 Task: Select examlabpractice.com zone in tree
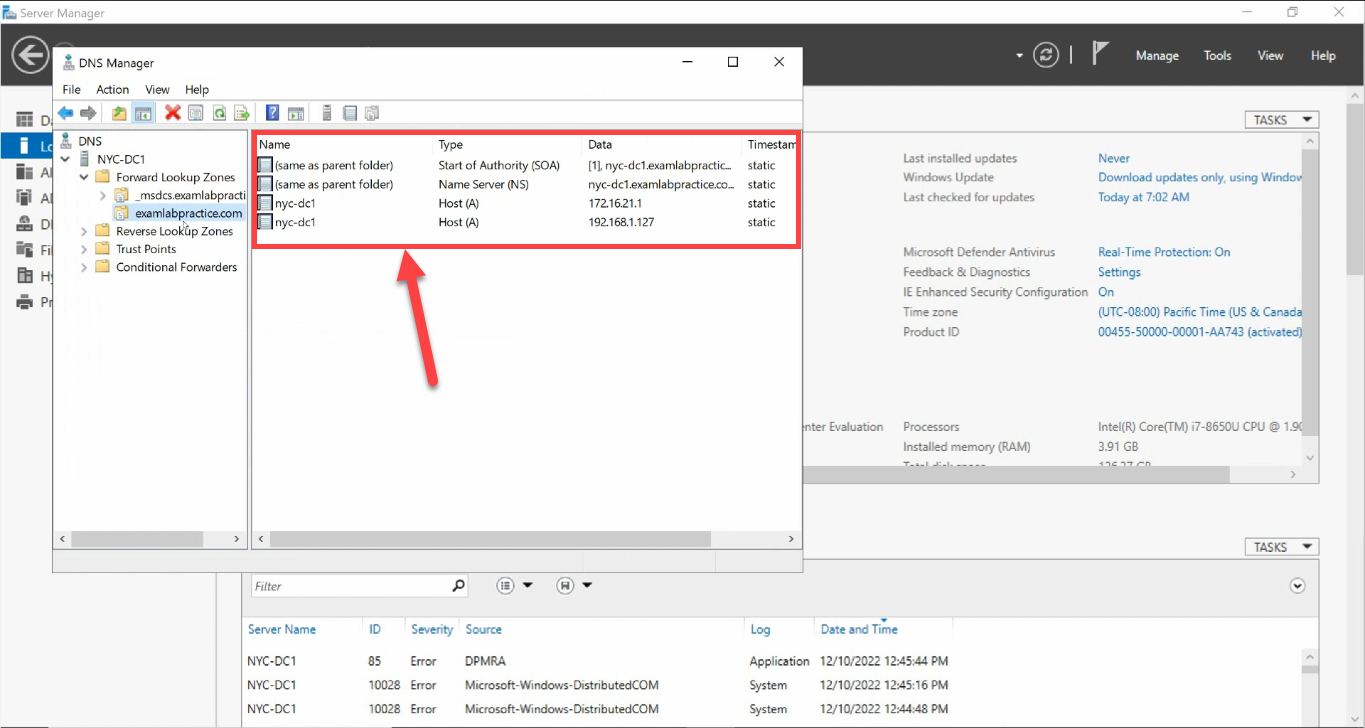188,213
